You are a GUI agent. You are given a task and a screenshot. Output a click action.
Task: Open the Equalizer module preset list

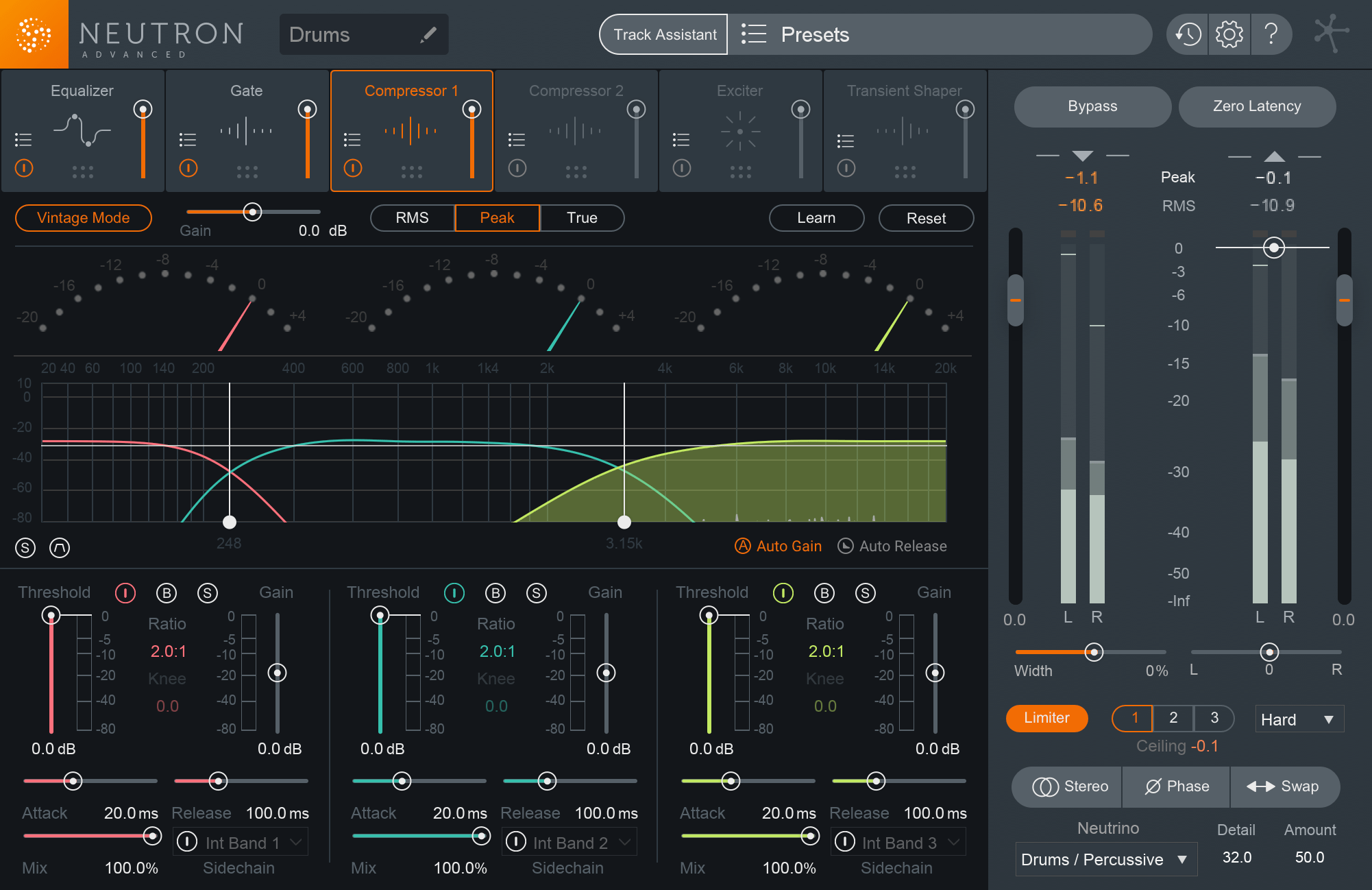(23, 139)
